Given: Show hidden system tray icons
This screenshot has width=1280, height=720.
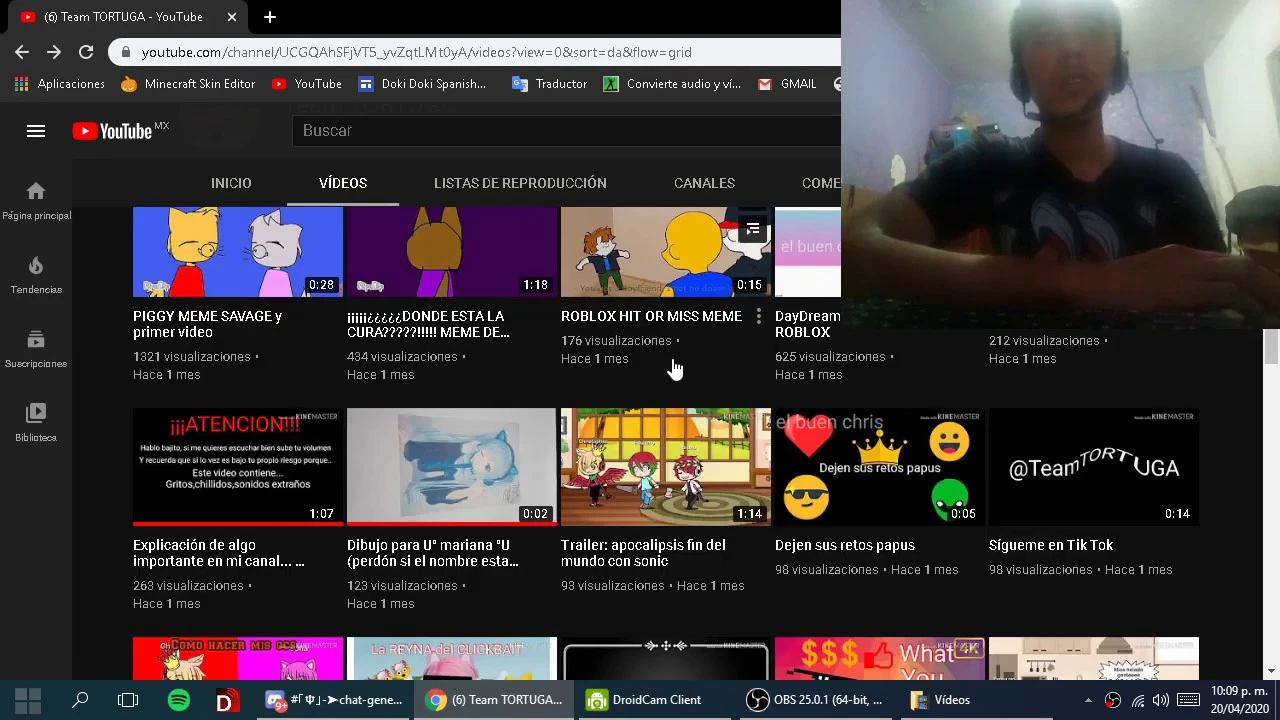Looking at the screenshot, I should pos(1088,700).
